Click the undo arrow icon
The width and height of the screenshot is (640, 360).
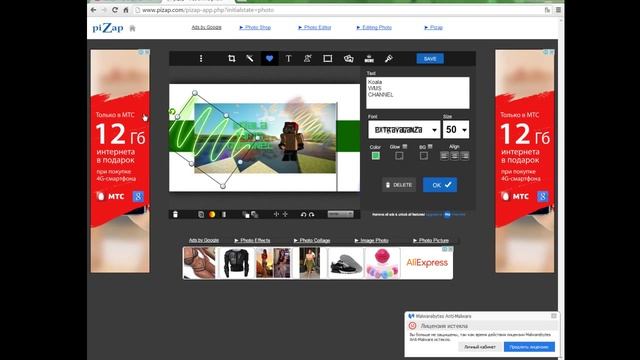(303, 214)
